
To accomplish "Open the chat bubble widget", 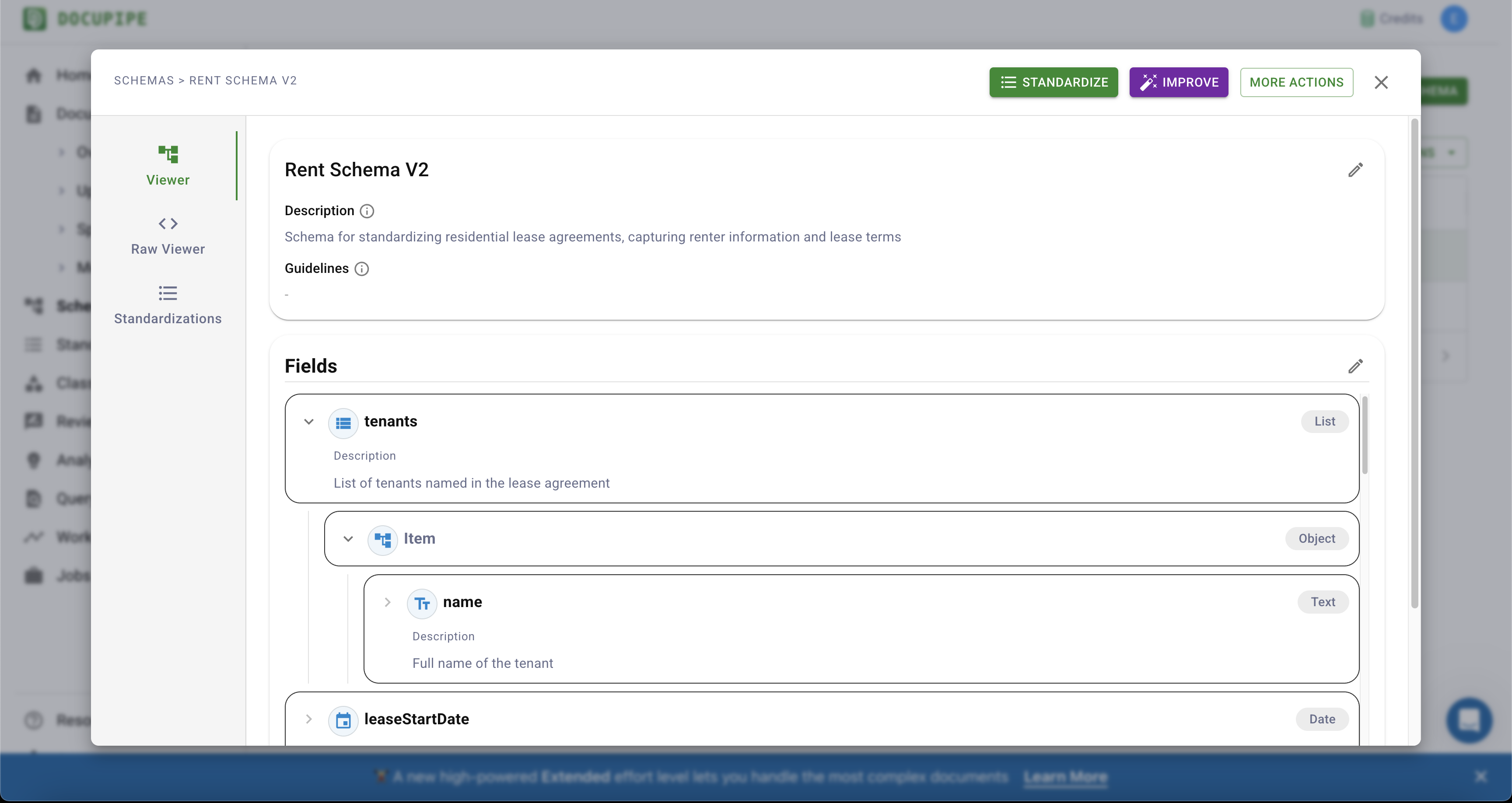I will pos(1469,719).
